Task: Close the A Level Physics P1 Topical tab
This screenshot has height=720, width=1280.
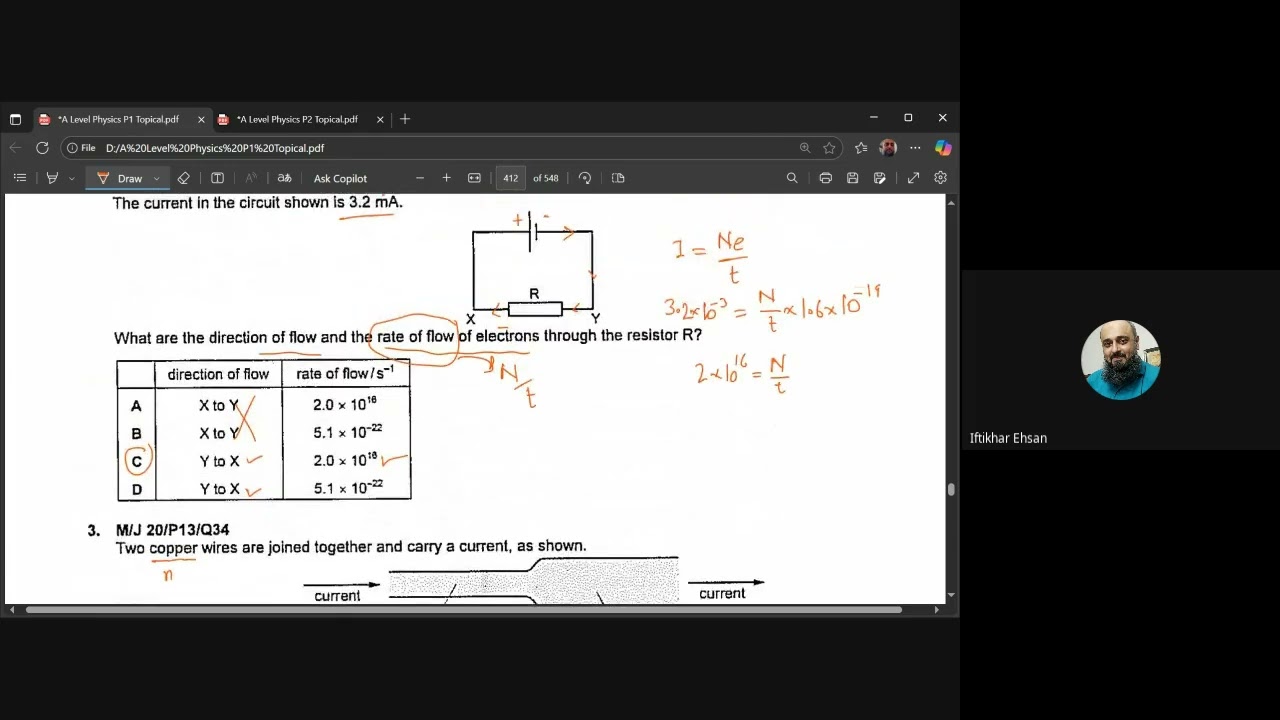Action: [x=201, y=119]
